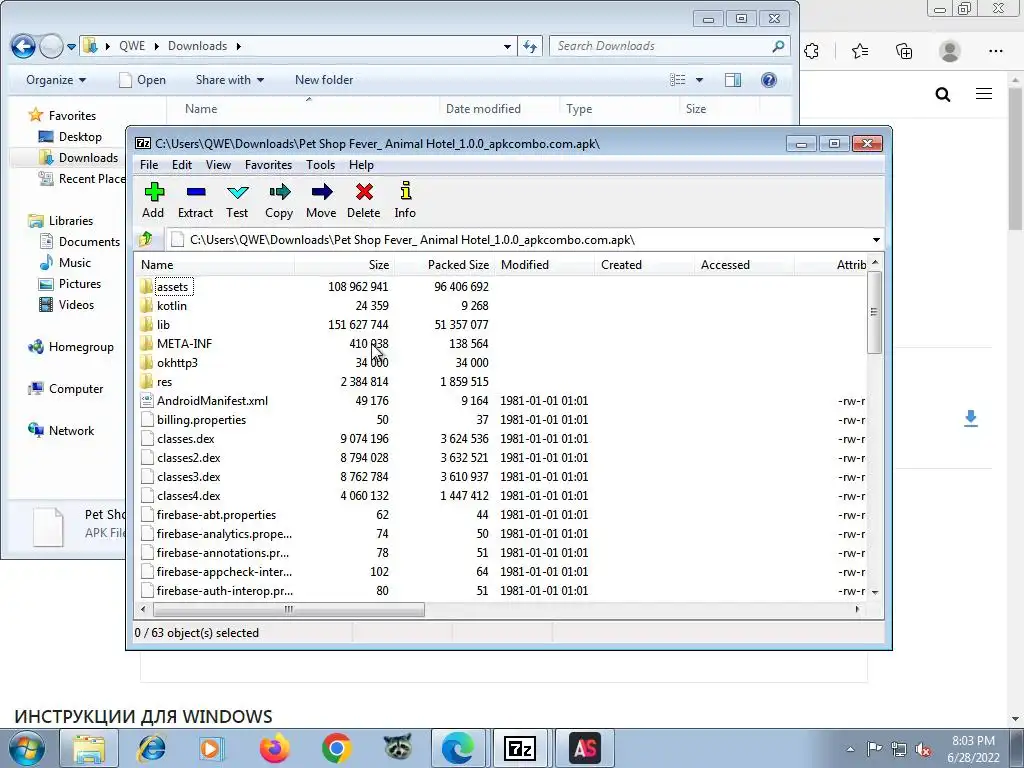Open Share with dropdown in Explorer
Screen dimensions: 1024x768
pyautogui.click(x=230, y=80)
